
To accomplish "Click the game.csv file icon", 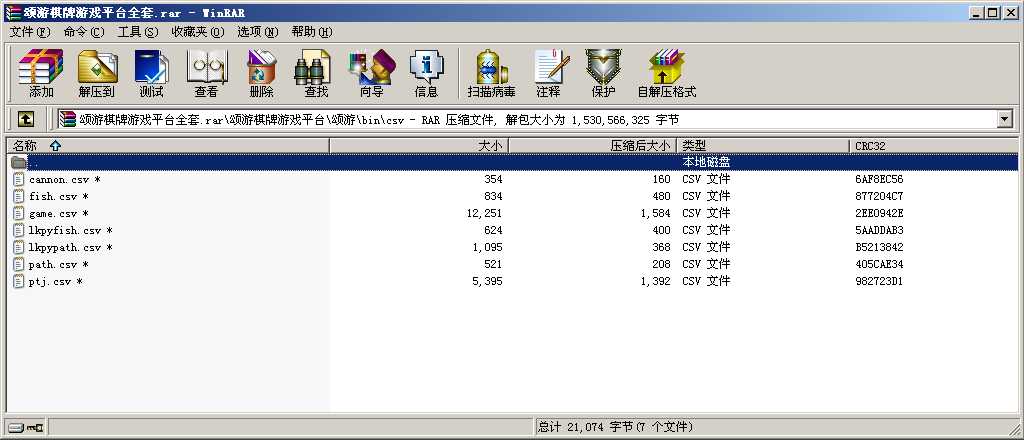I will pos(18,213).
